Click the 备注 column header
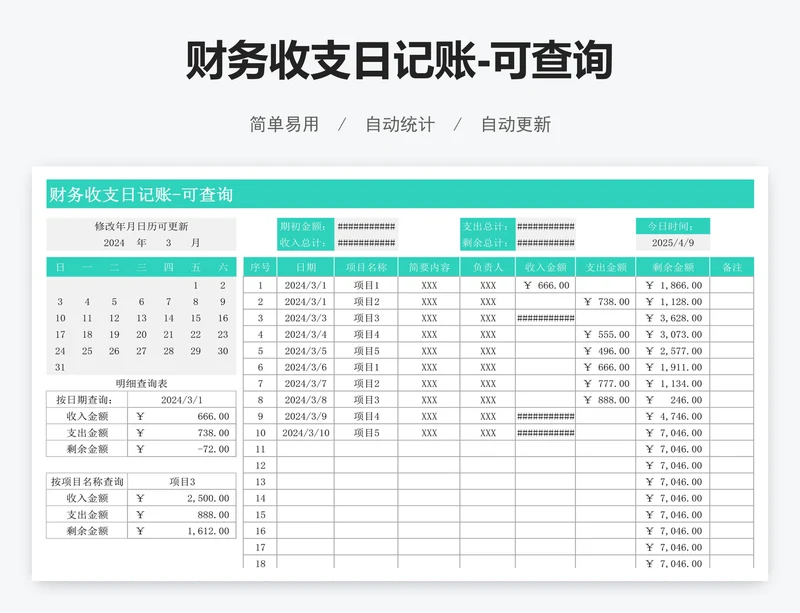The height and width of the screenshot is (613, 800). click(732, 267)
